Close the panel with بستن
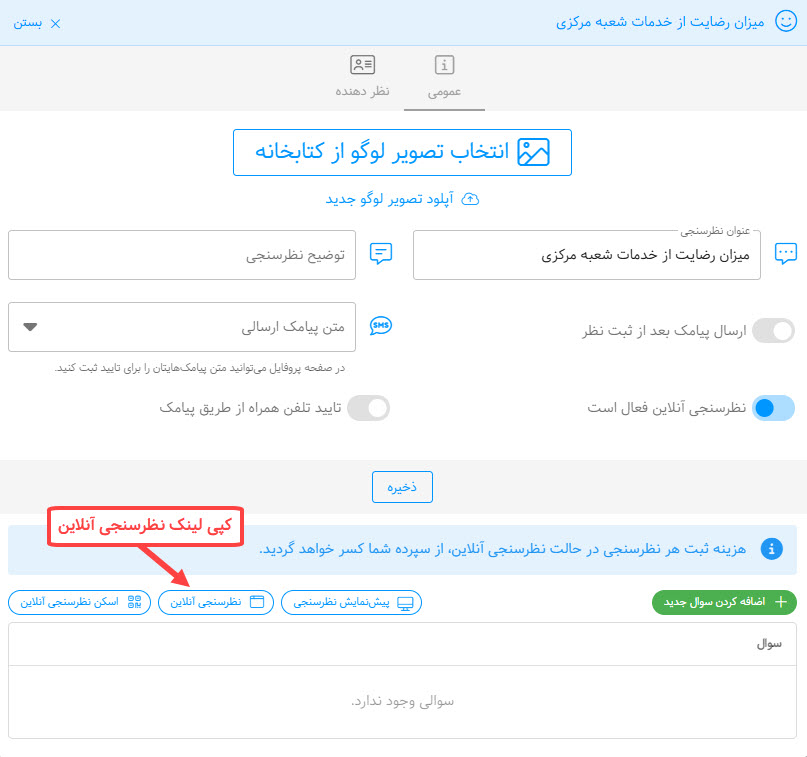 click(x=36, y=22)
